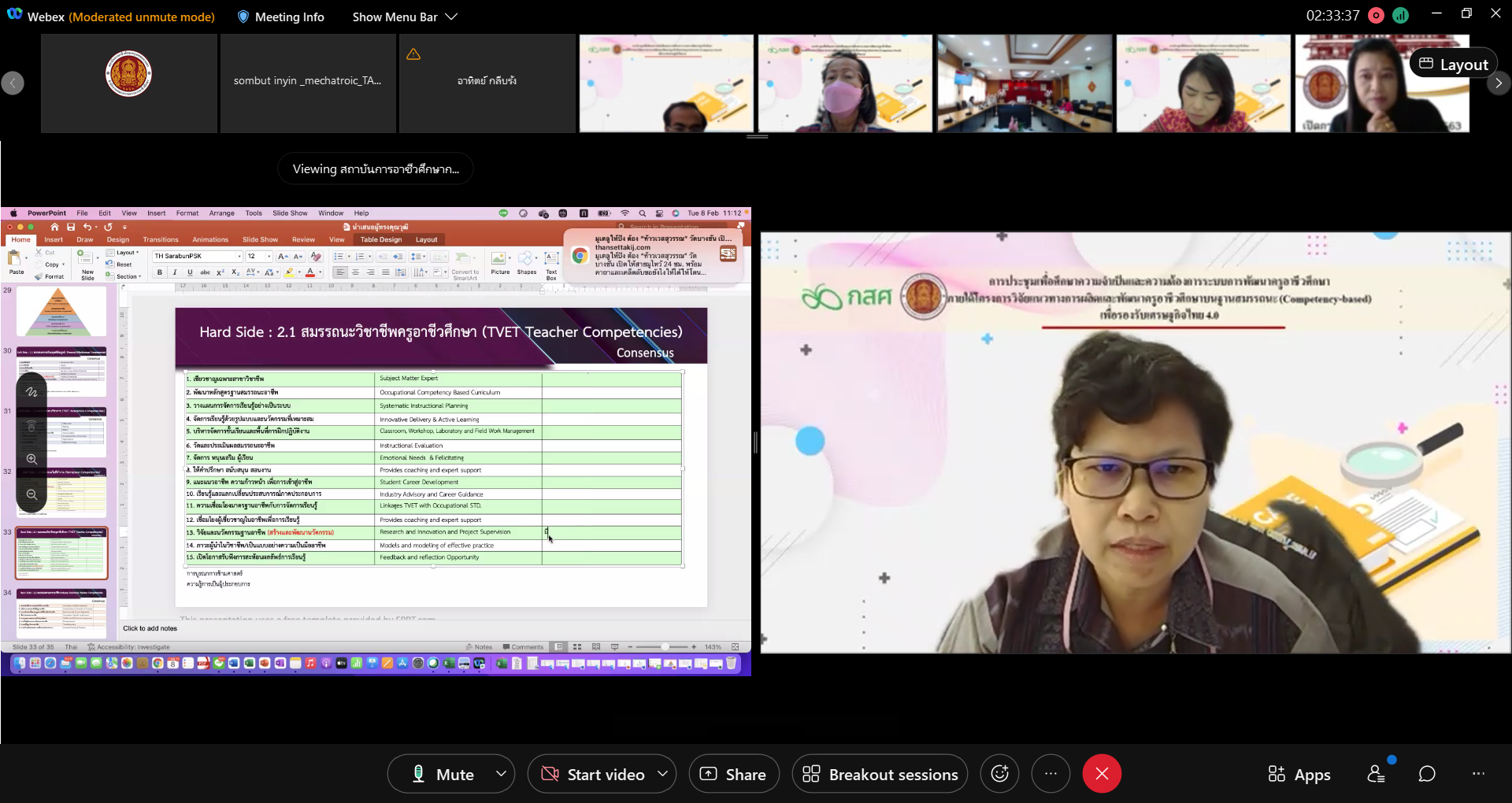Open Webex more options ellipsis button
The image size is (1512, 803).
[1051, 774]
